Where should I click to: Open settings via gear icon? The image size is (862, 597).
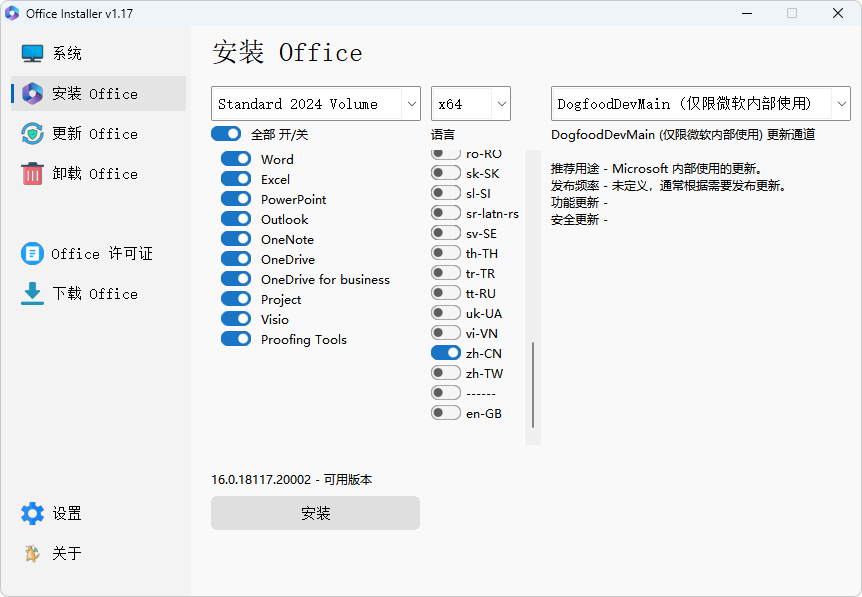point(33,514)
